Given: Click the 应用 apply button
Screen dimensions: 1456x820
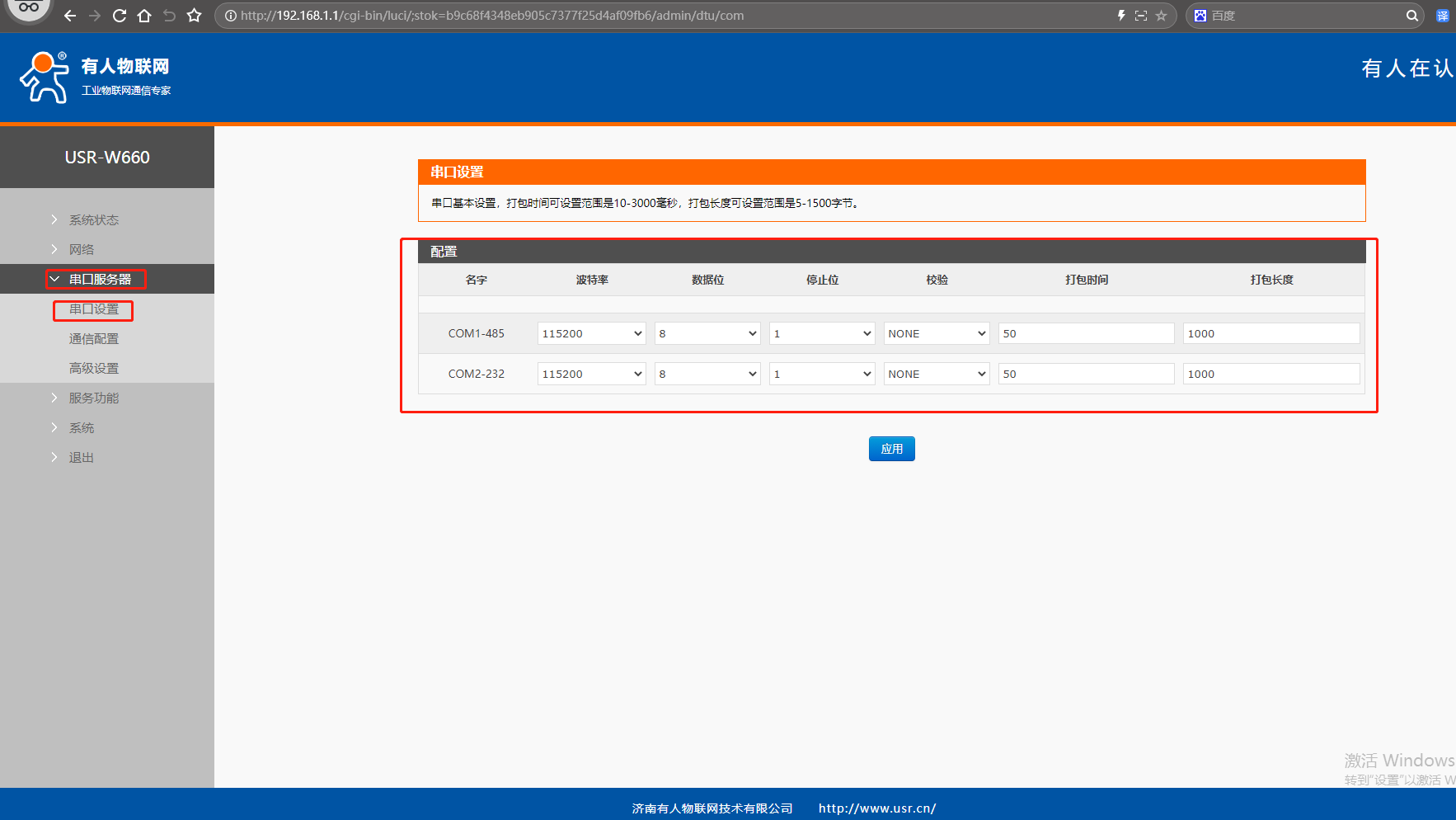Looking at the screenshot, I should 891,449.
